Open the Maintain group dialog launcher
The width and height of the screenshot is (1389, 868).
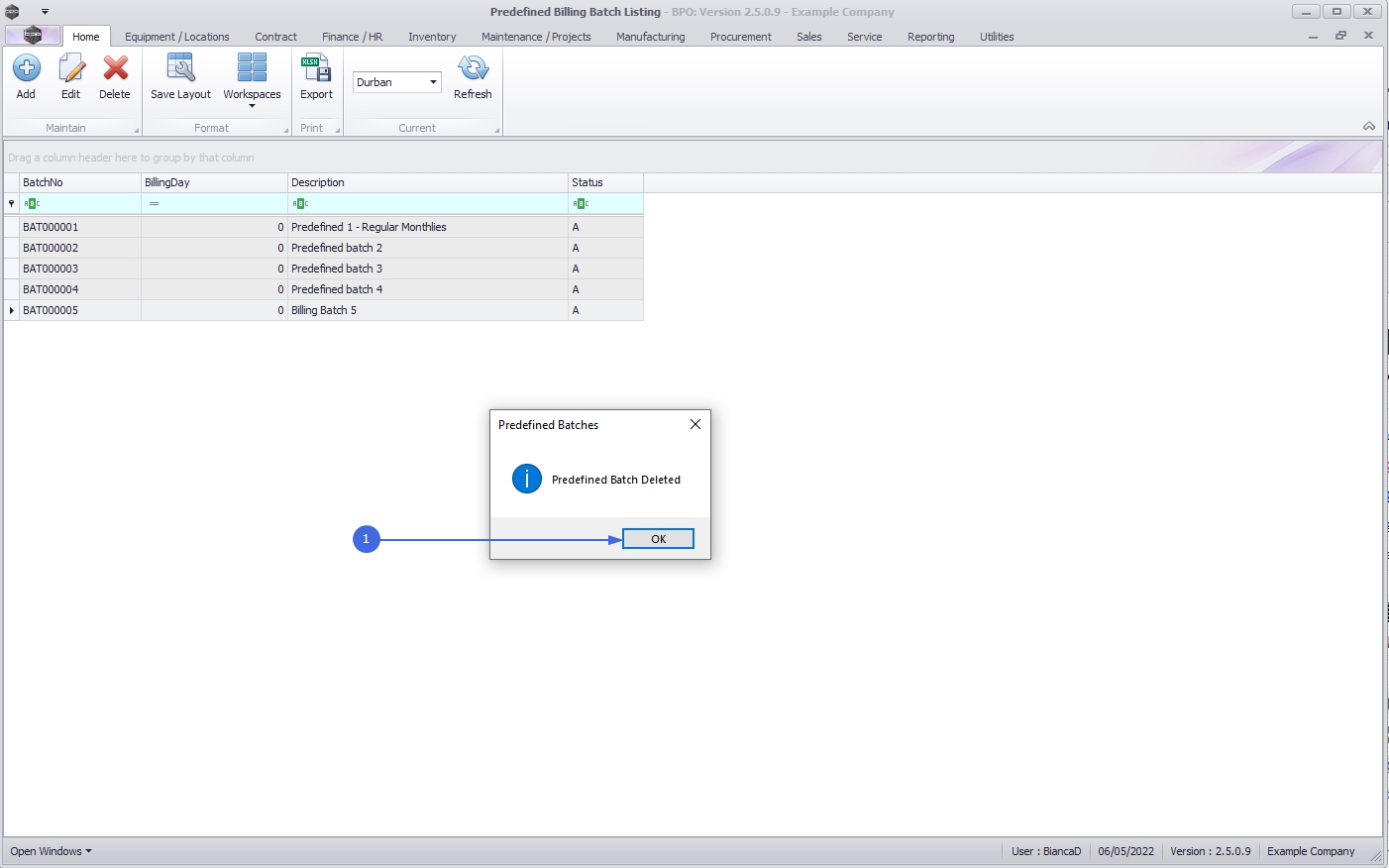[137, 130]
